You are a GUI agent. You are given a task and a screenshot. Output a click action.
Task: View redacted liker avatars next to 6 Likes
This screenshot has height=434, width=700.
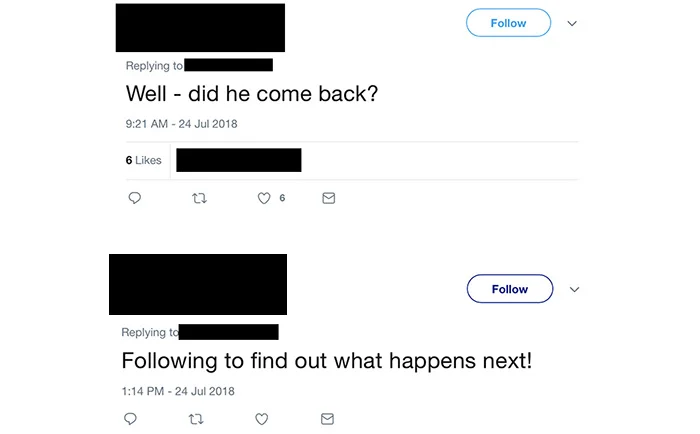tap(239, 160)
